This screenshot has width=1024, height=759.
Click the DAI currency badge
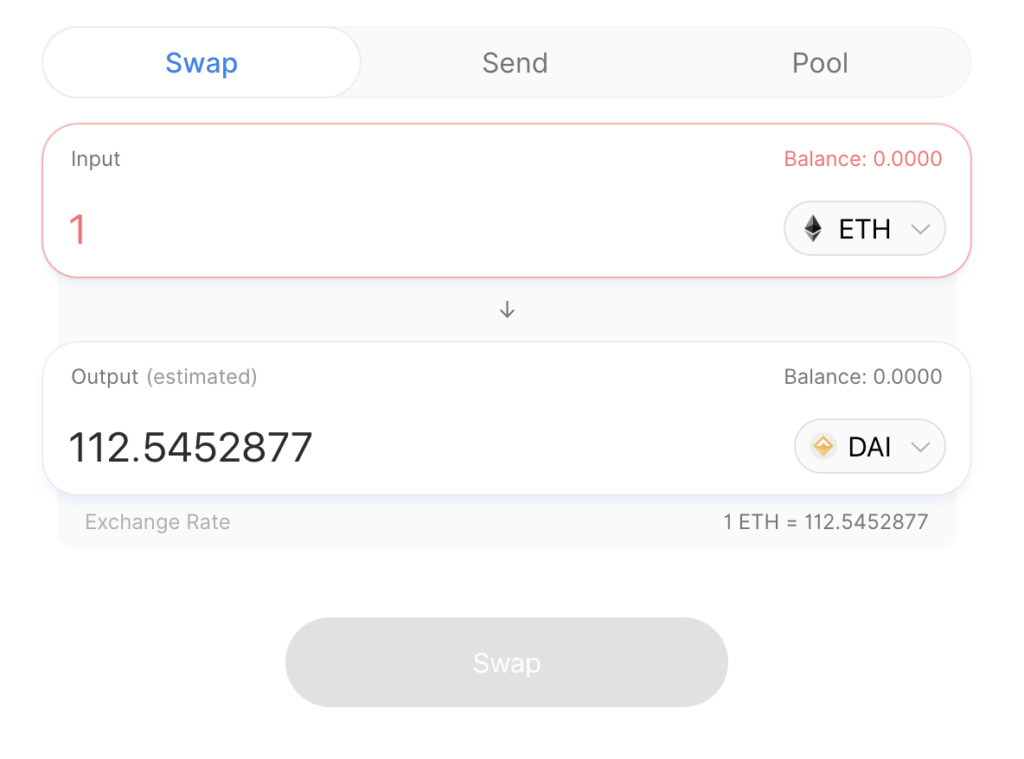tap(869, 446)
